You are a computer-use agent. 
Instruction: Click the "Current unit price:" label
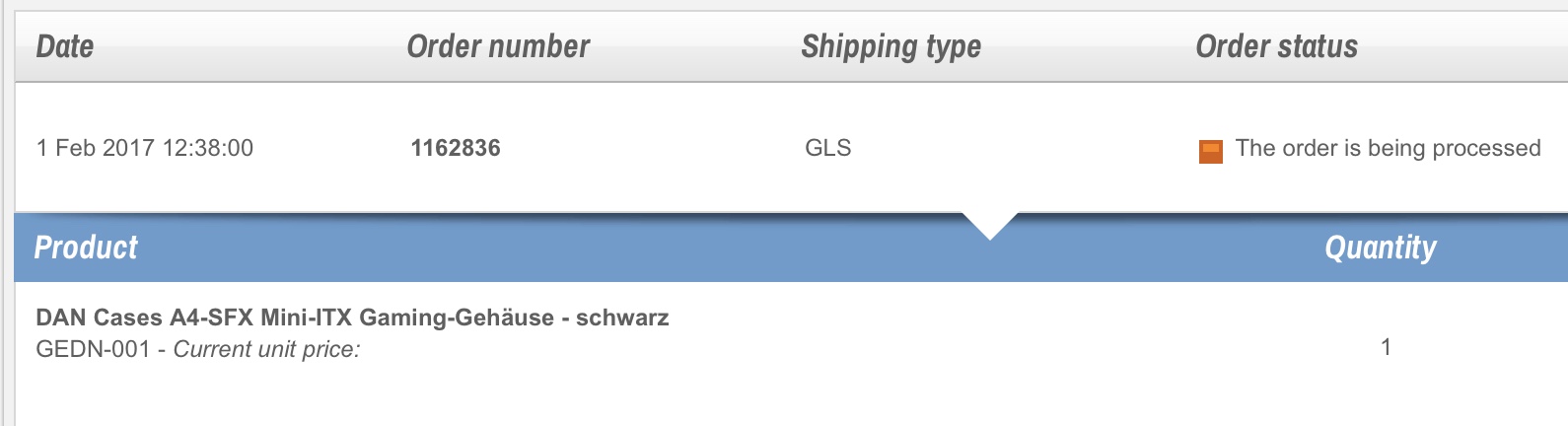coord(266,349)
